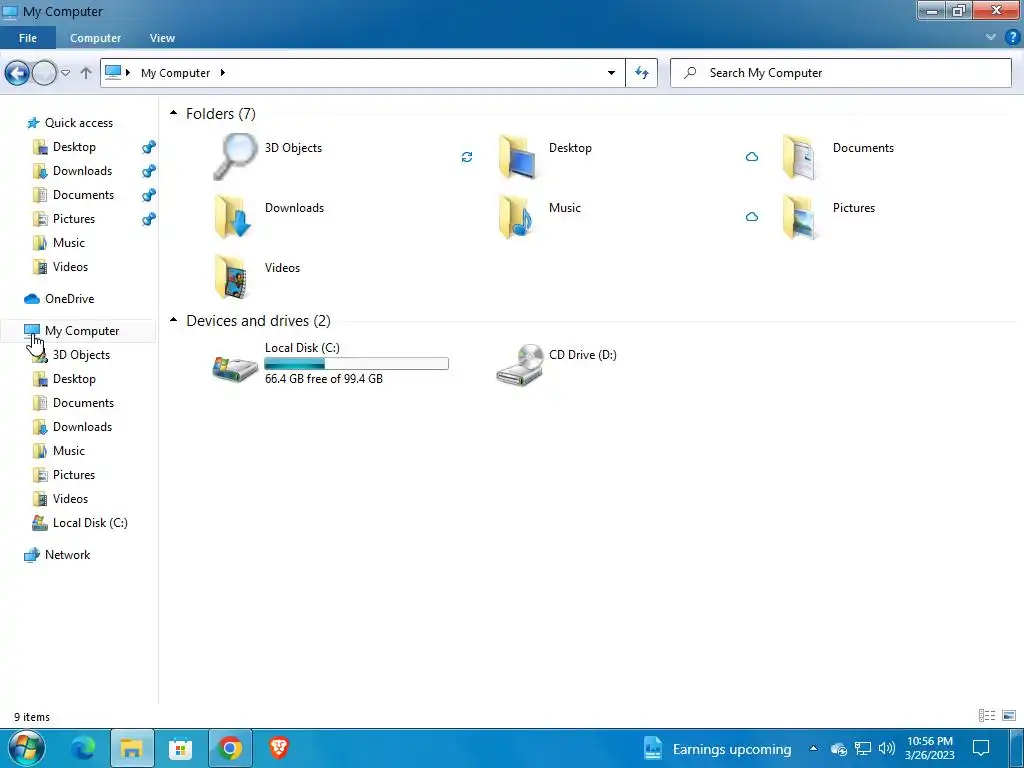Viewport: 1024px width, 768px height.
Task: Open the Videos folder icon in Folders section
Action: [x=231, y=276]
